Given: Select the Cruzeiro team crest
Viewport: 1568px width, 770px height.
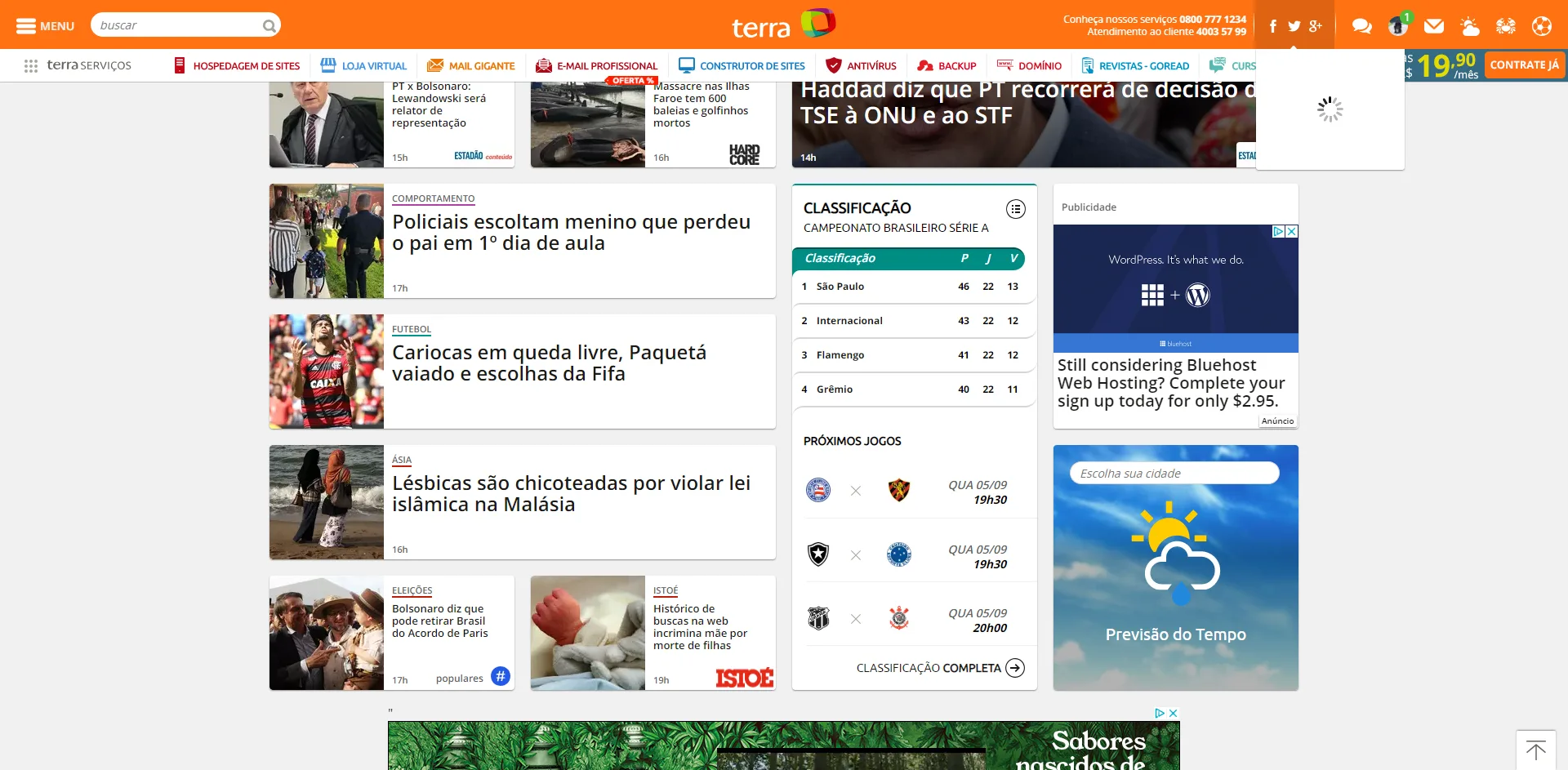Looking at the screenshot, I should pyautogui.click(x=899, y=554).
